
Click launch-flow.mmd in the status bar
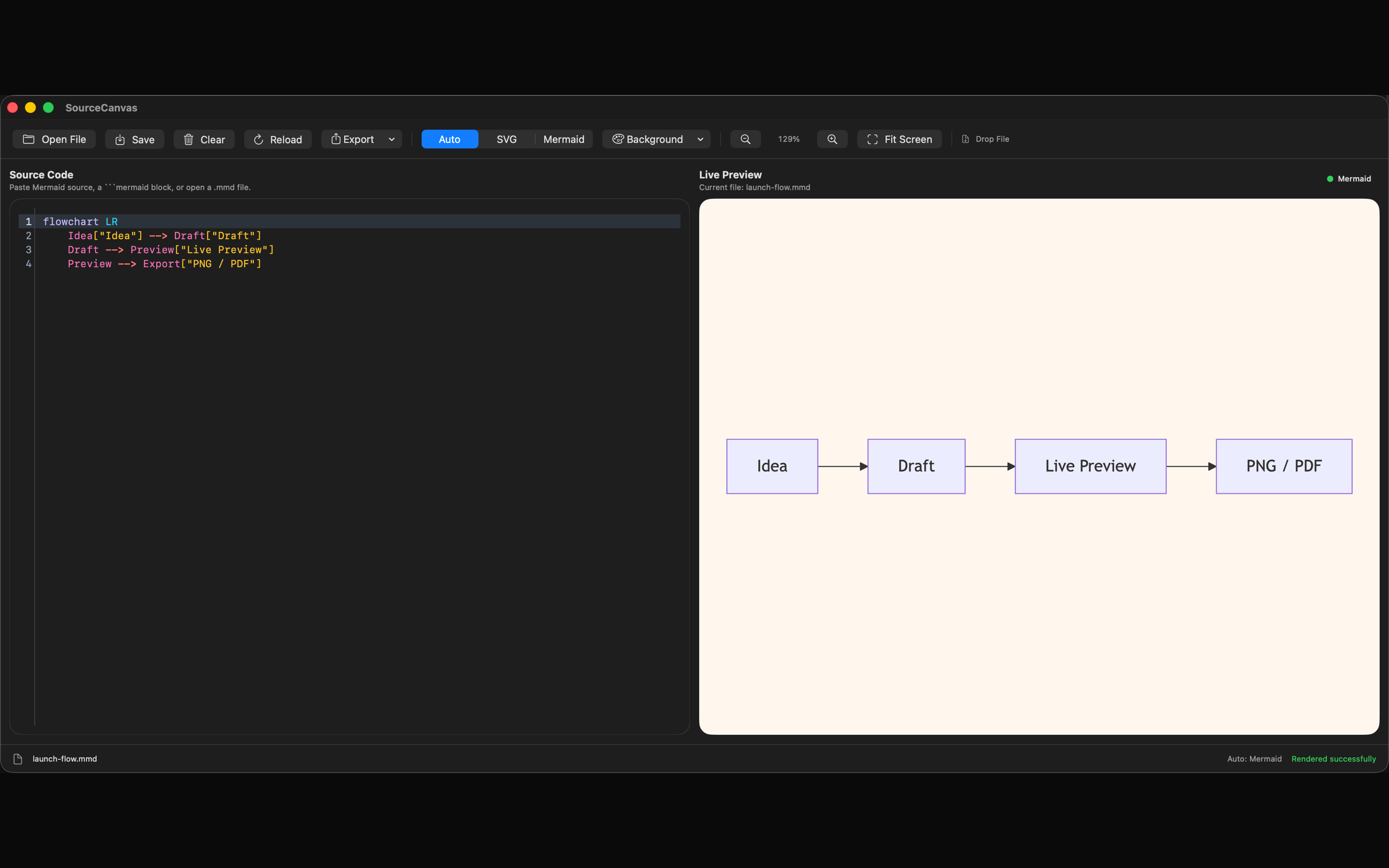coord(65,759)
